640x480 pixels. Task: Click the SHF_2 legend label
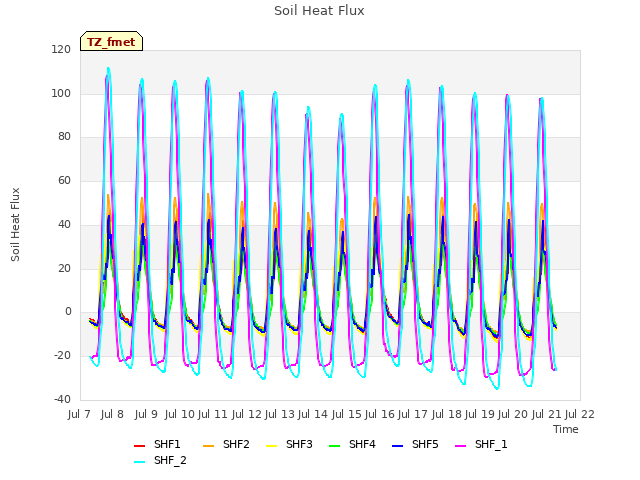[170, 460]
